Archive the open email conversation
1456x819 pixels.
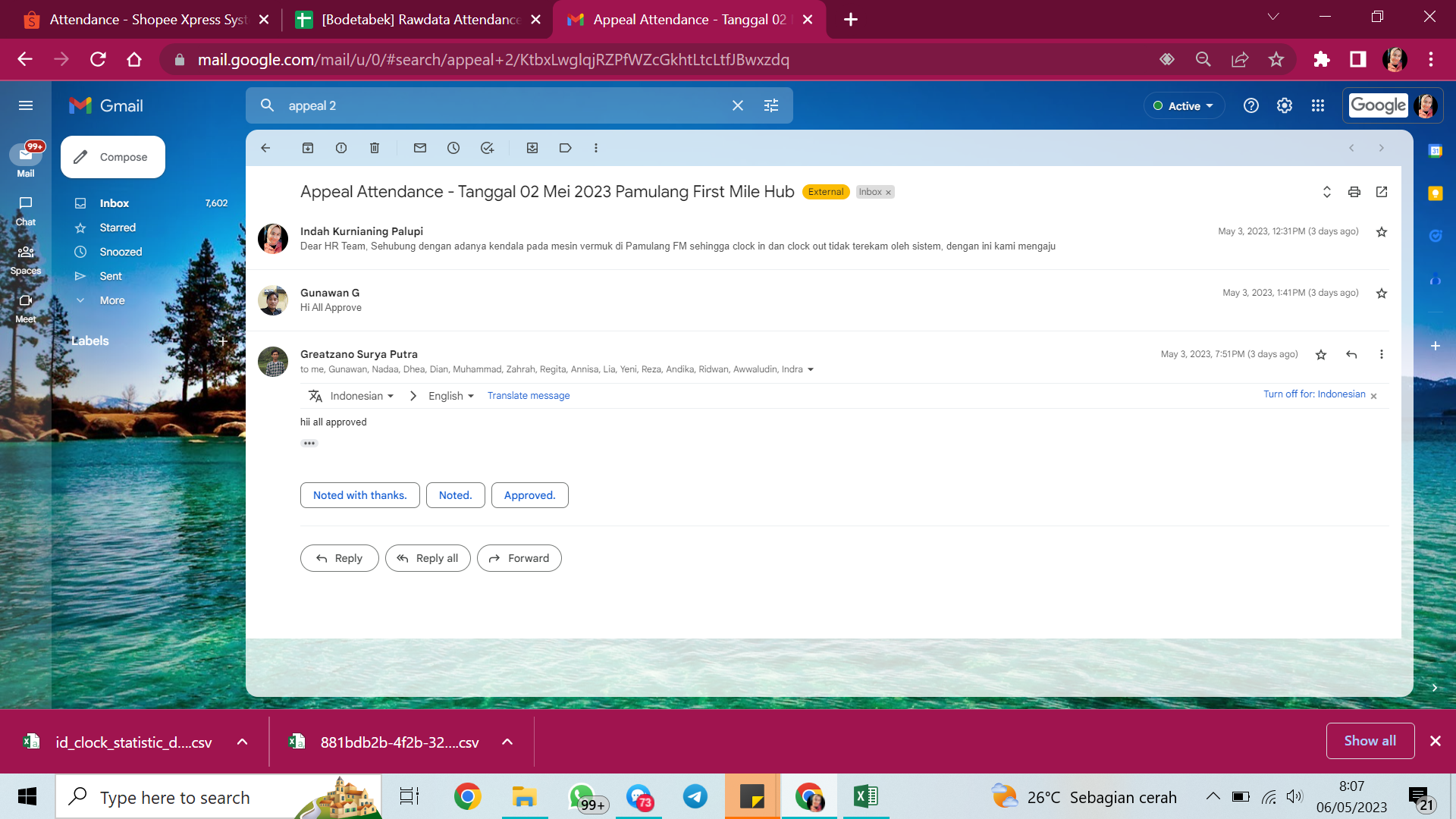pos(308,148)
